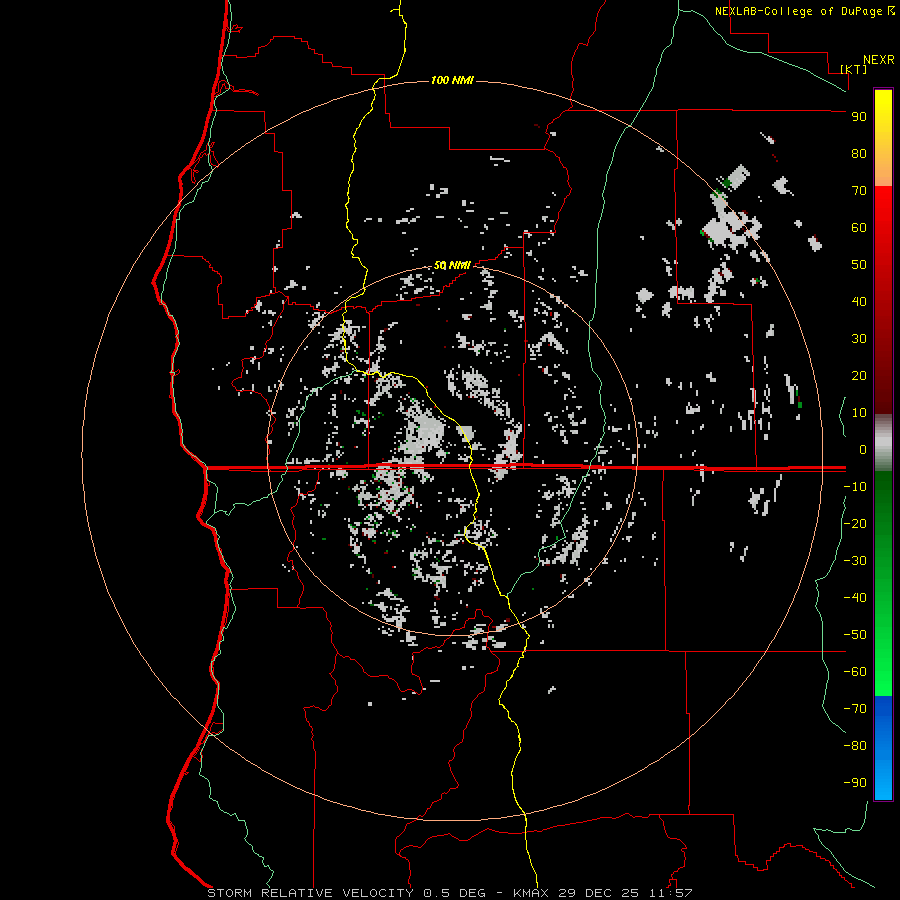Click the yellow top segment of the color bar
This screenshot has width=900, height=900.
click(883, 138)
